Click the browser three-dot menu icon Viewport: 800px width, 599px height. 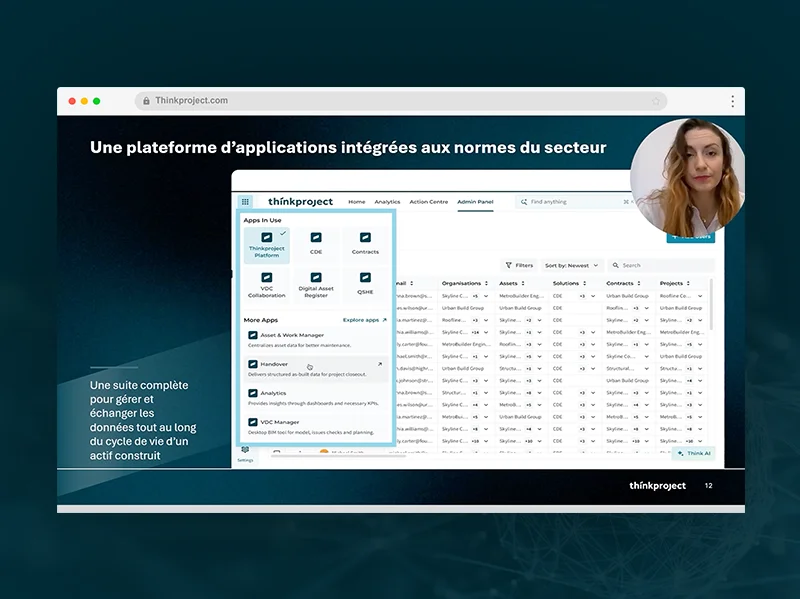[732, 101]
